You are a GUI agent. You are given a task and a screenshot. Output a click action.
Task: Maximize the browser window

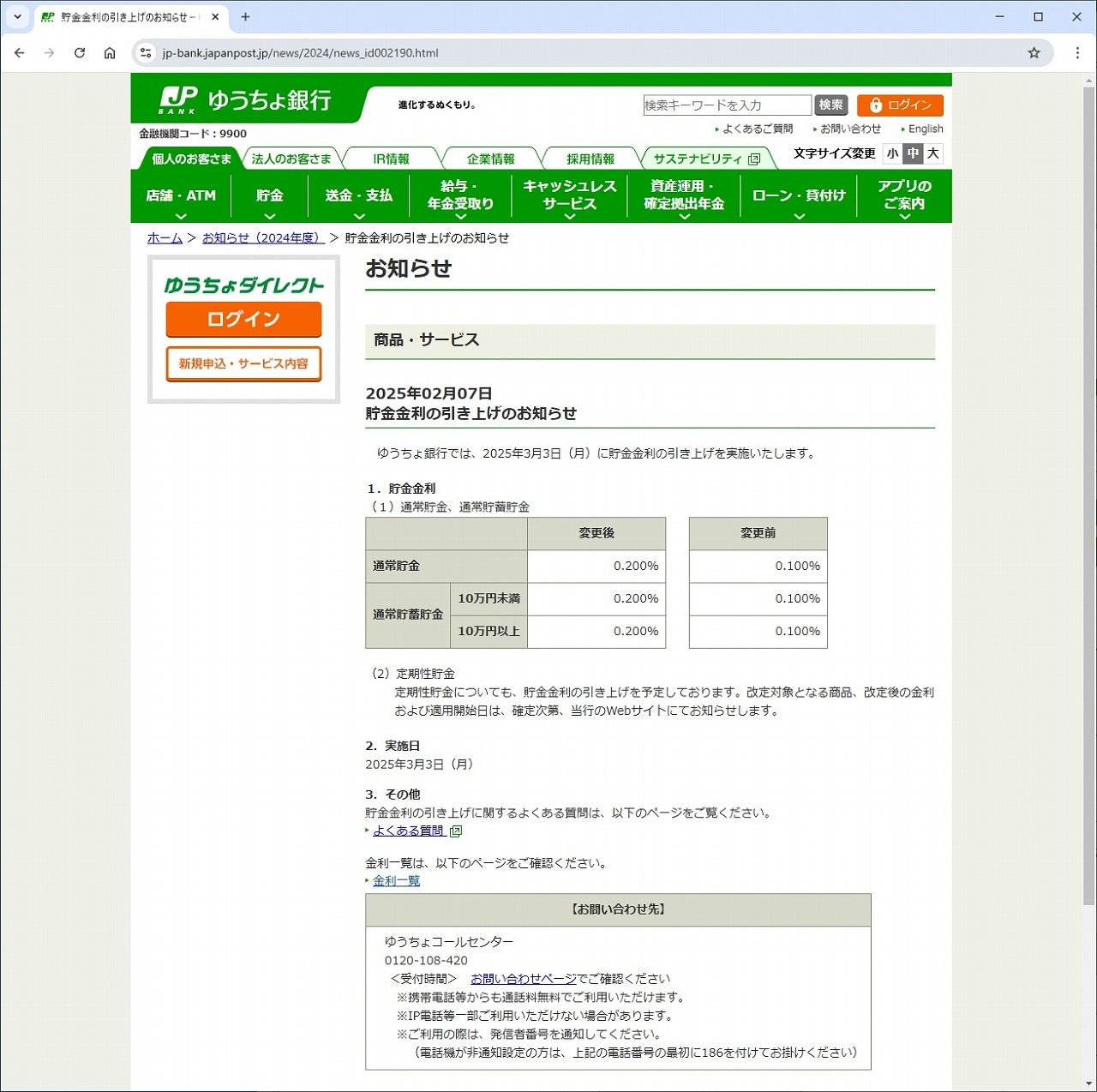tap(1038, 16)
